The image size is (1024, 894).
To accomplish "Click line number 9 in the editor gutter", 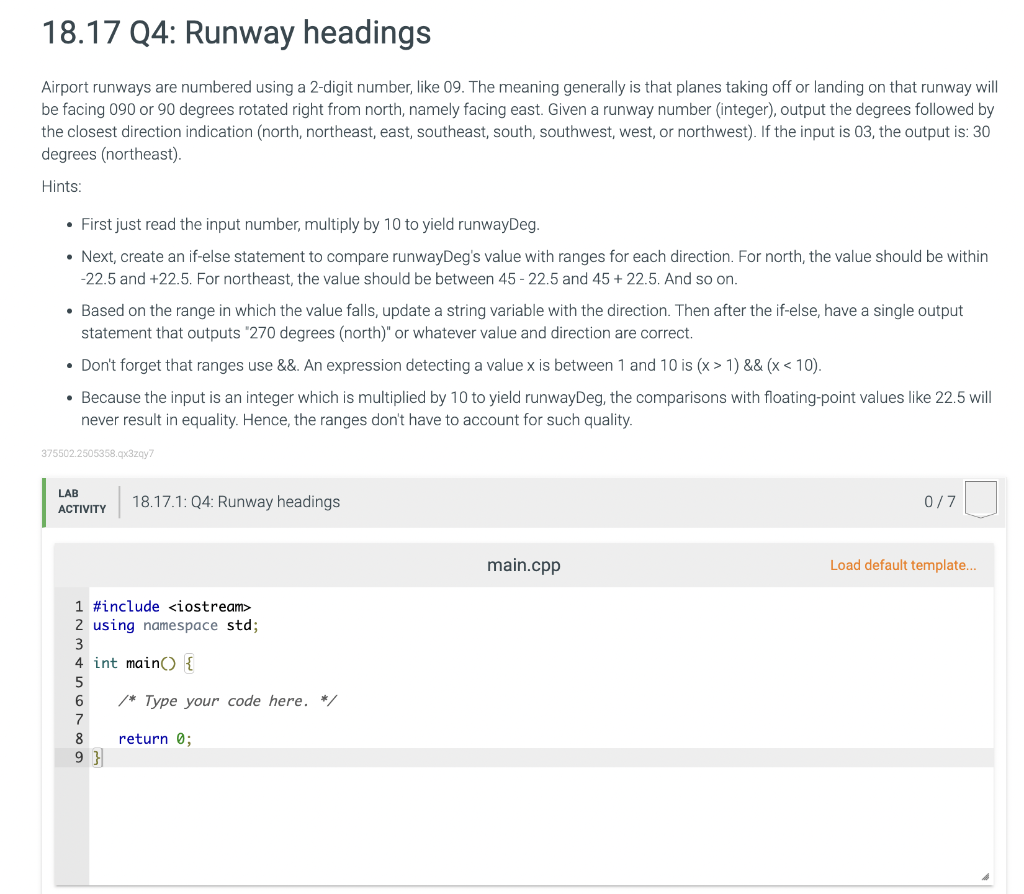I will click(79, 757).
